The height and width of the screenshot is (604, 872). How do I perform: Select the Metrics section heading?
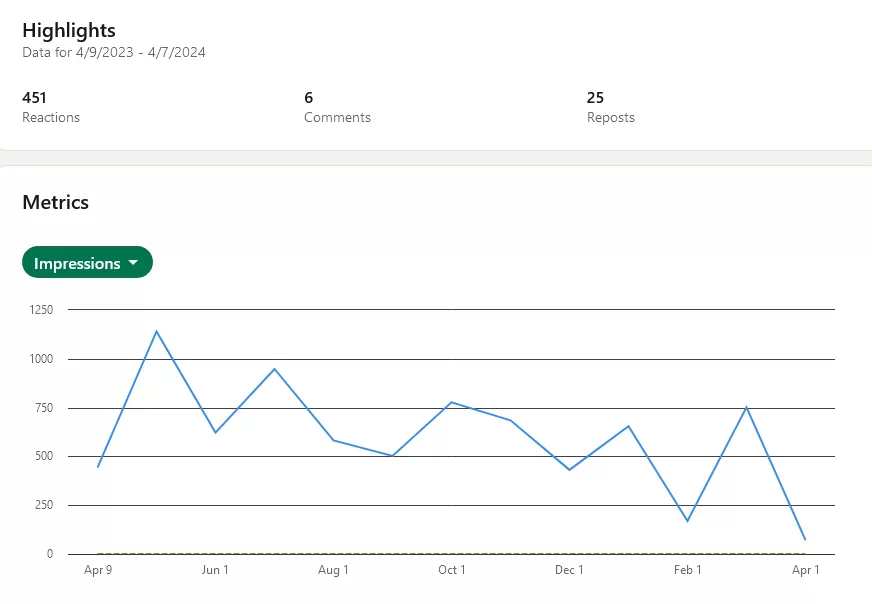pos(55,202)
